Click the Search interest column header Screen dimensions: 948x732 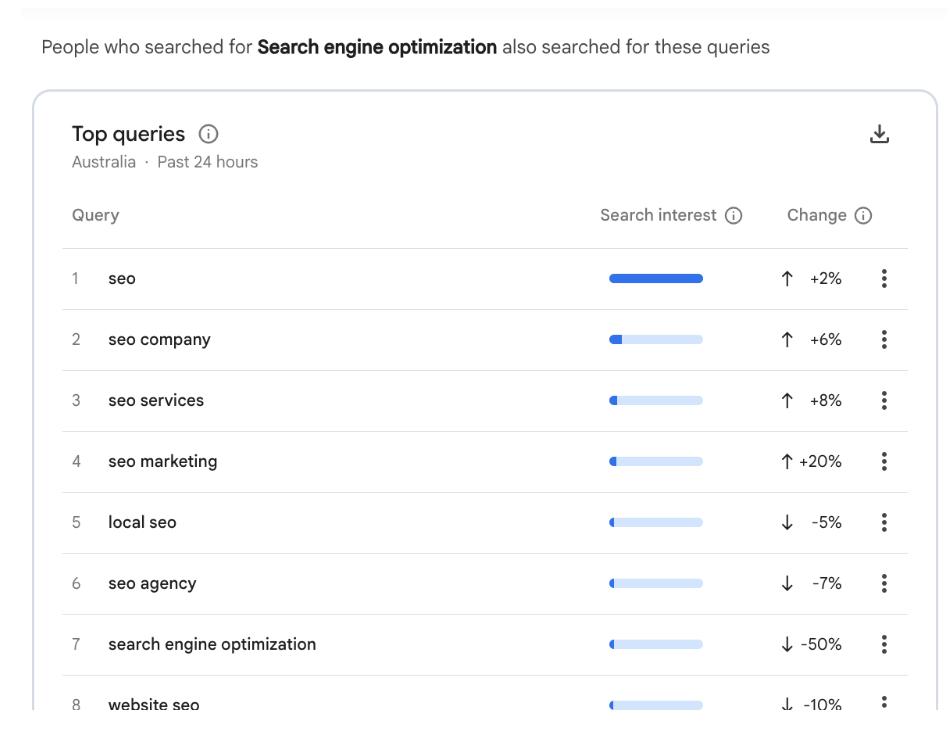pos(658,215)
